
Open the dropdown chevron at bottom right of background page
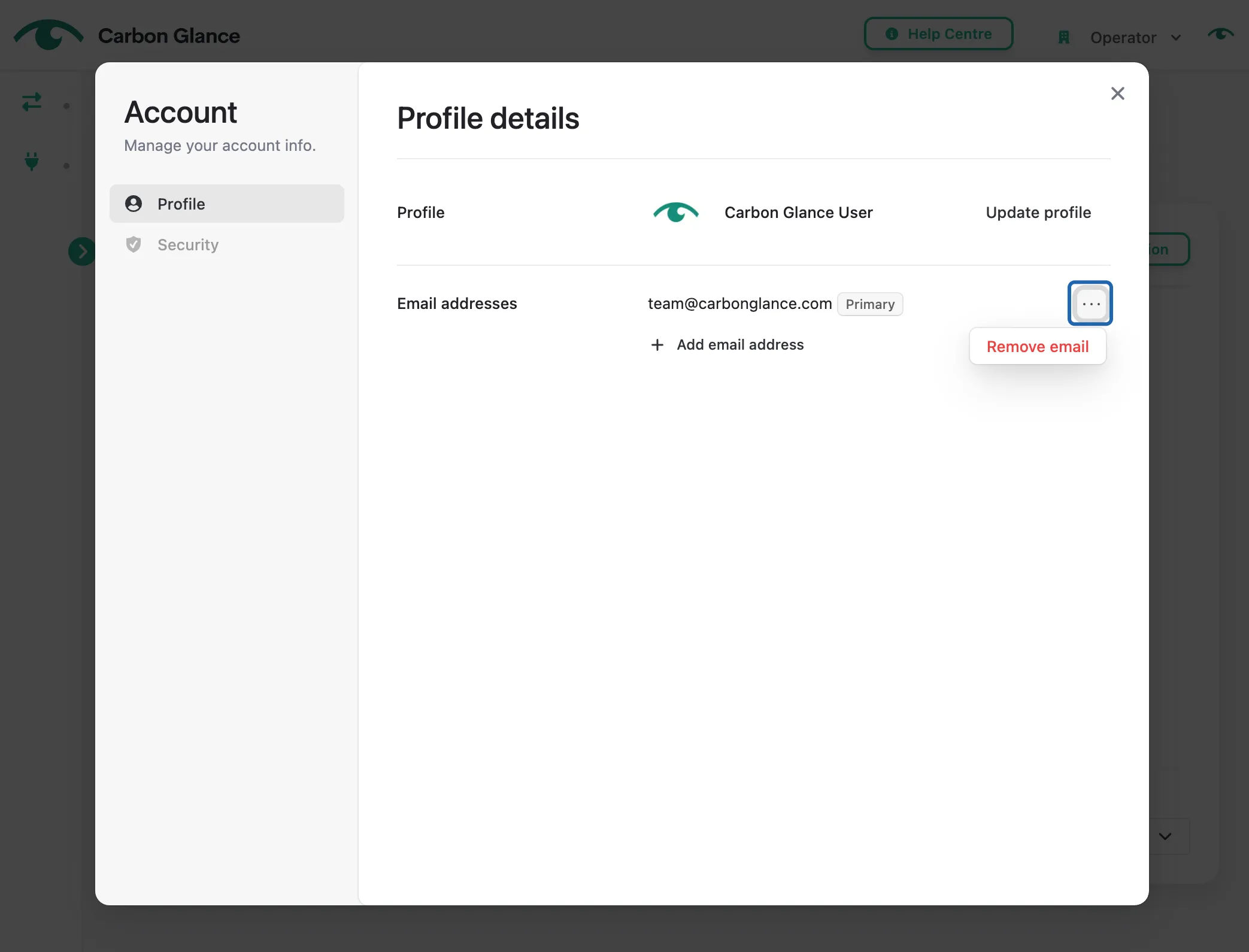pos(1165,836)
